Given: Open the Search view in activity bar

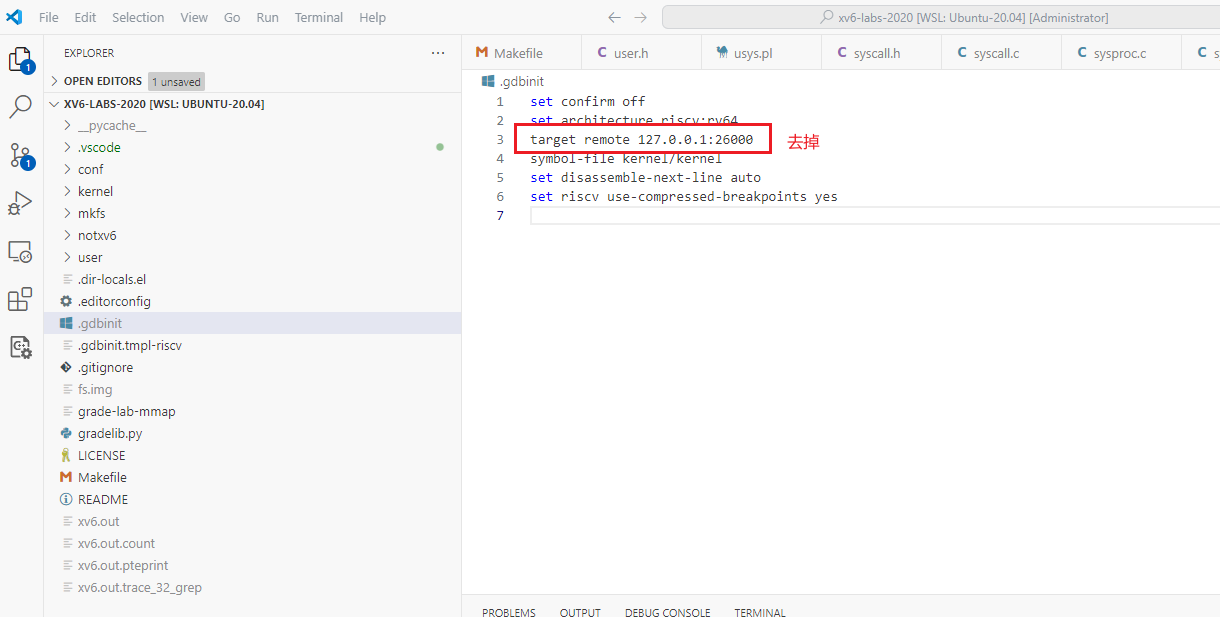Looking at the screenshot, I should pos(21,107).
